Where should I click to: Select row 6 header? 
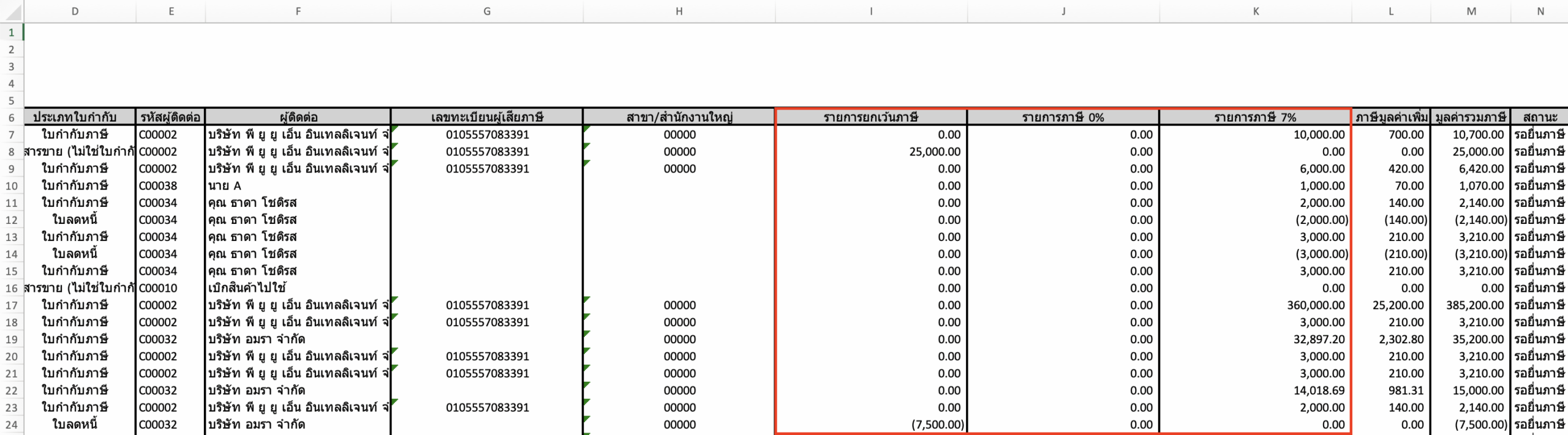click(12, 117)
